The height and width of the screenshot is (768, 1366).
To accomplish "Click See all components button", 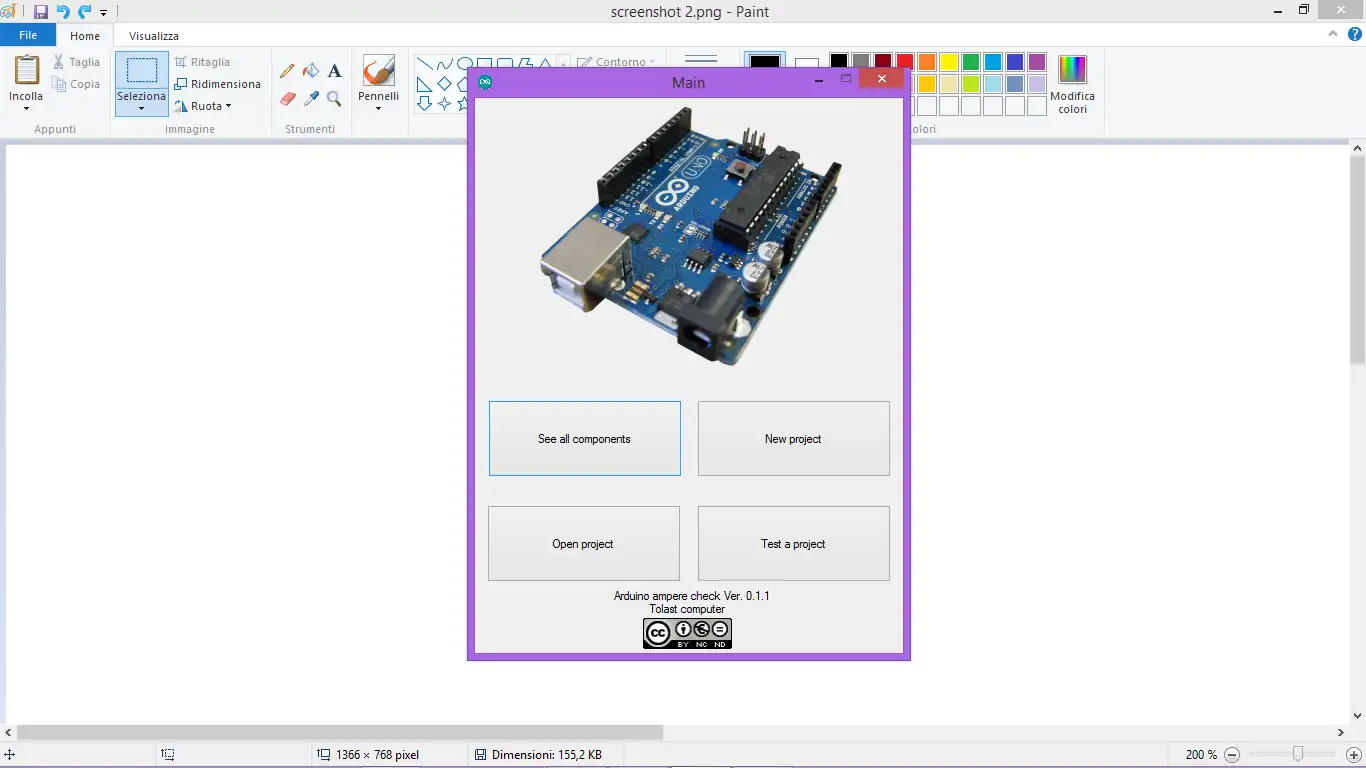I will coord(585,439).
